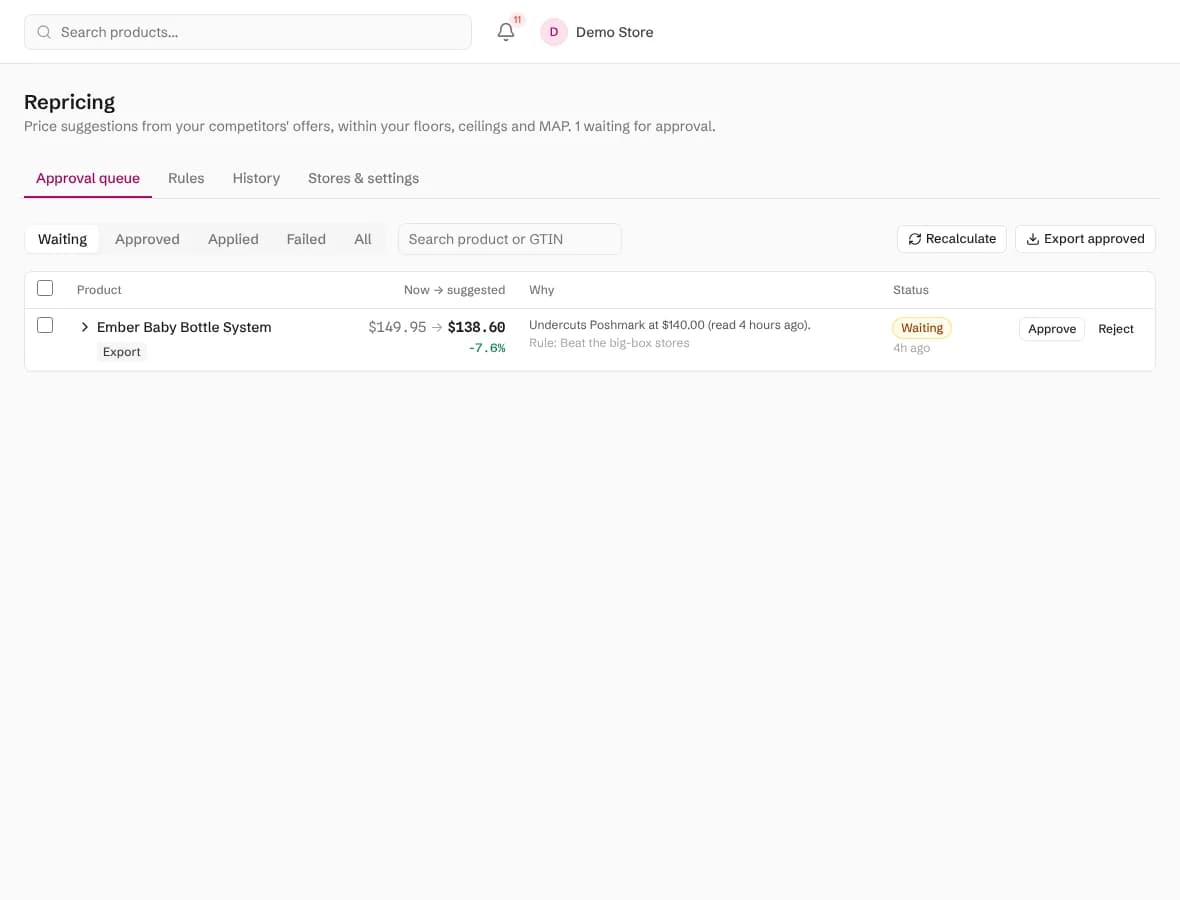Focus the Search product or GTIN field

509,239
